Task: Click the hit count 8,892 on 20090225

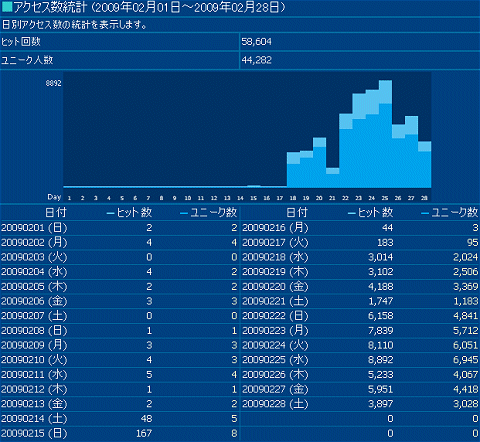Action: (x=381, y=360)
